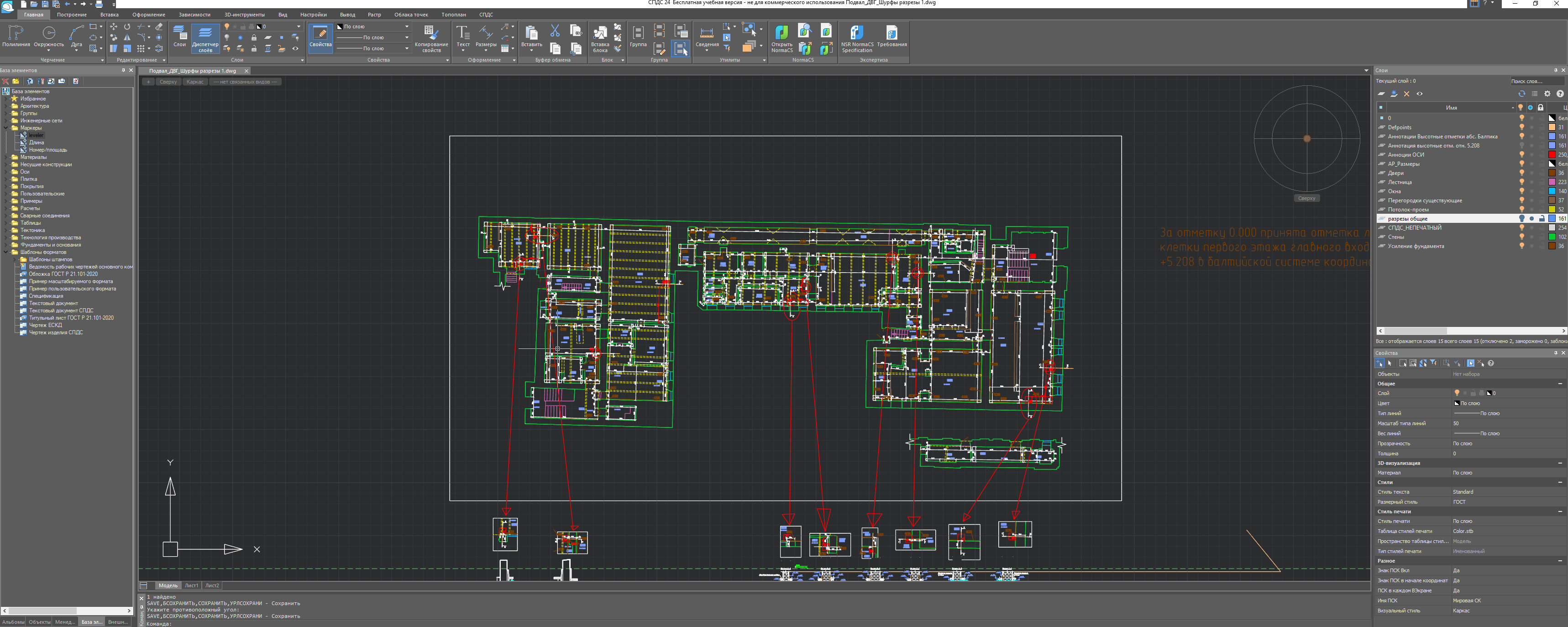Open the Диспетчер слоёв layer manager
Image resolution: width=1568 pixels, height=627 pixels.
point(205,38)
